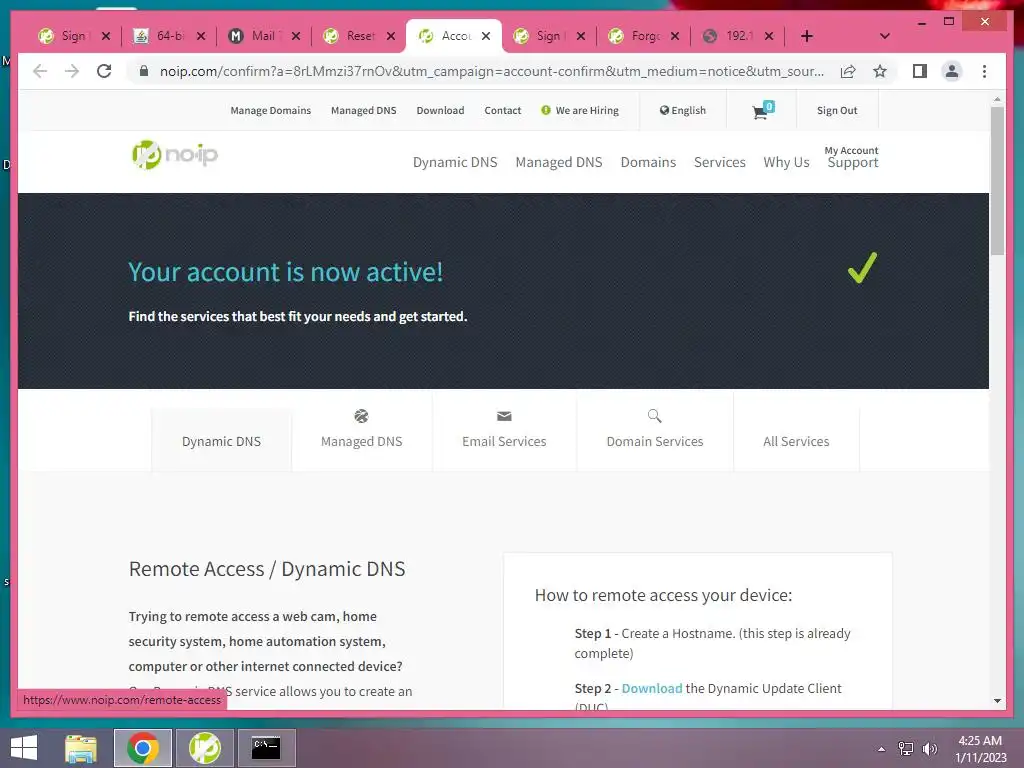The height and width of the screenshot is (768, 1024).
Task: Open top bar Managed DNS link
Action: [x=364, y=110]
